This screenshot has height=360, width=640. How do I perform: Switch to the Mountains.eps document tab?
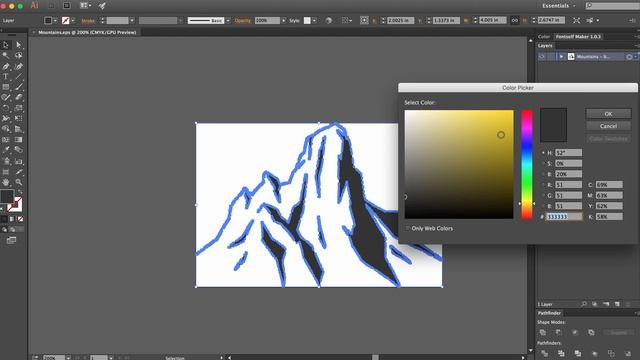click(x=87, y=32)
